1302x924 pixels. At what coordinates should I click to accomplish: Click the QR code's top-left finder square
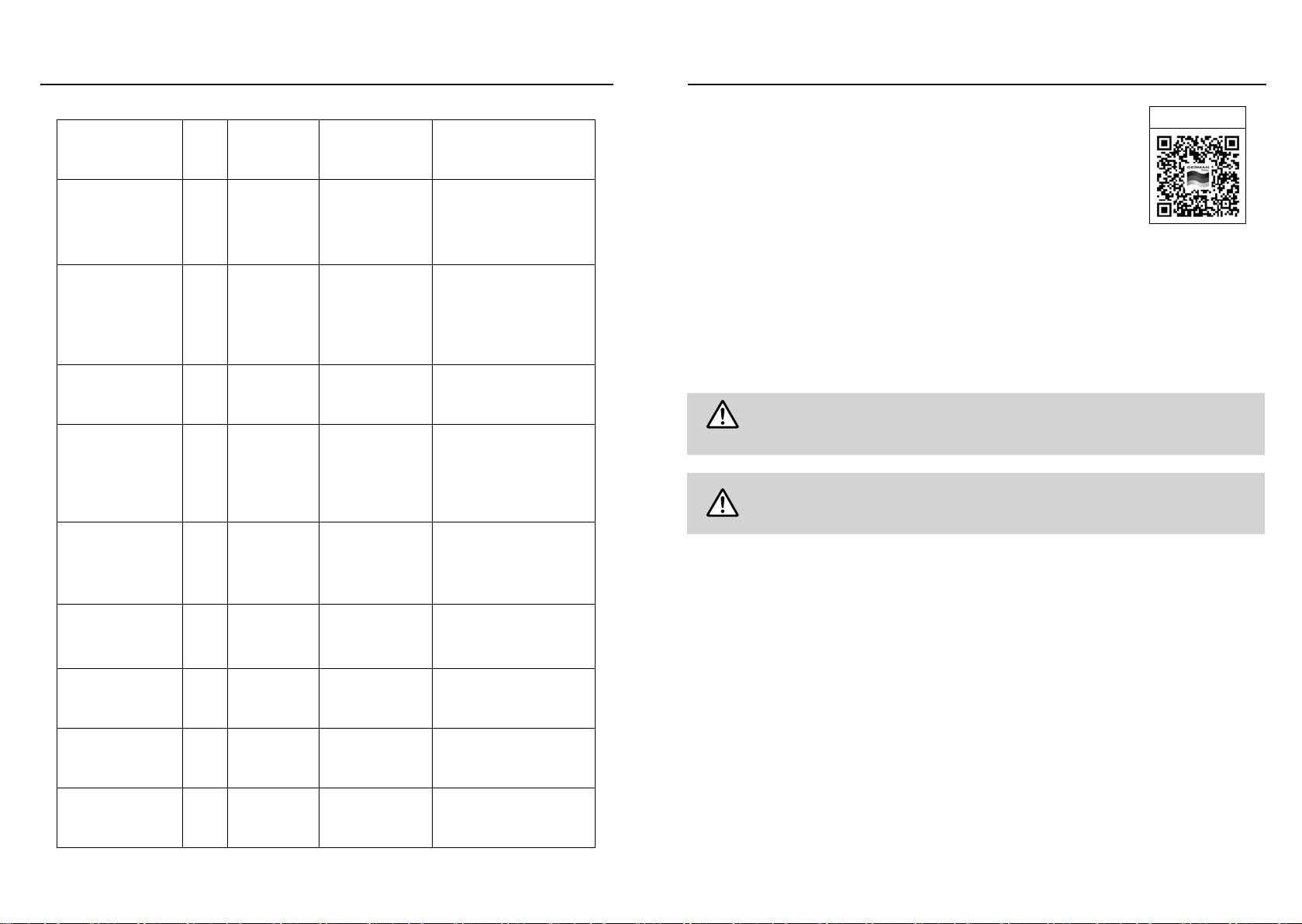1164,143
